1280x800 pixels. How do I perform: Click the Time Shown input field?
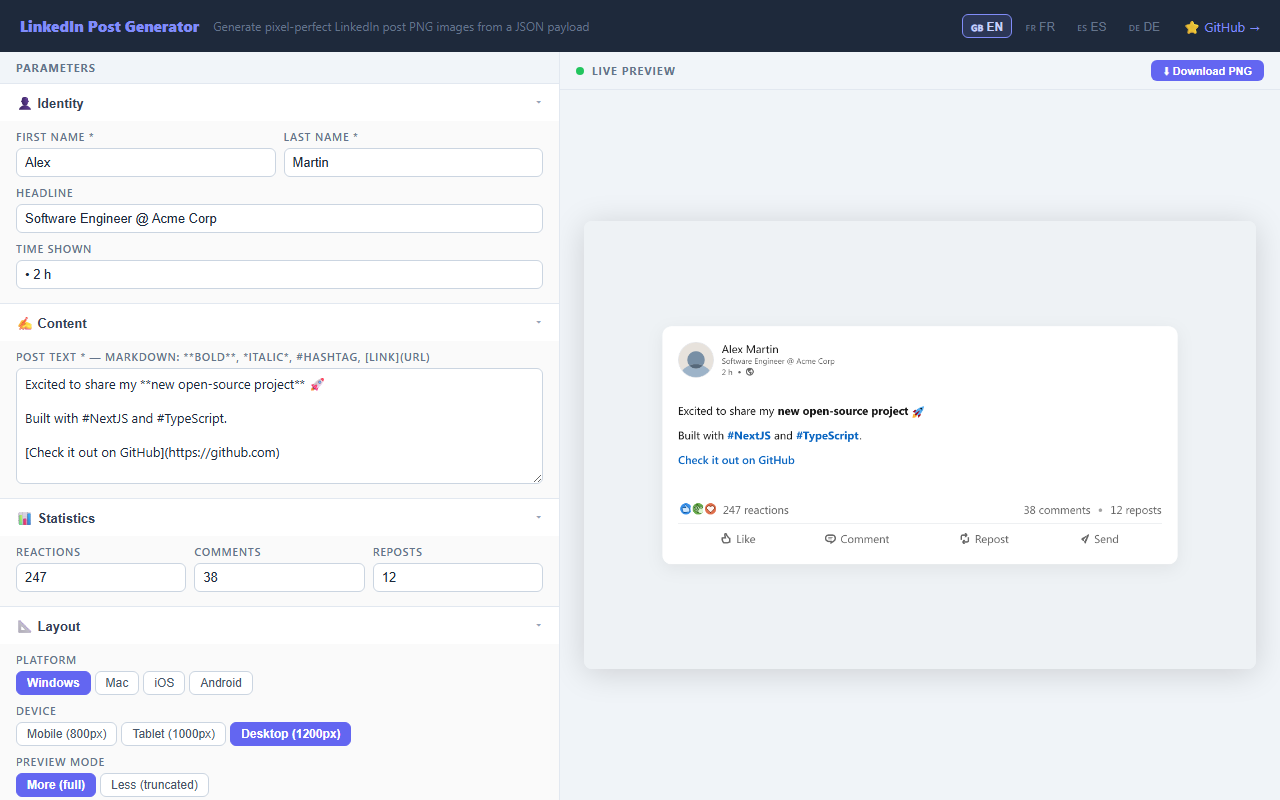pos(279,274)
